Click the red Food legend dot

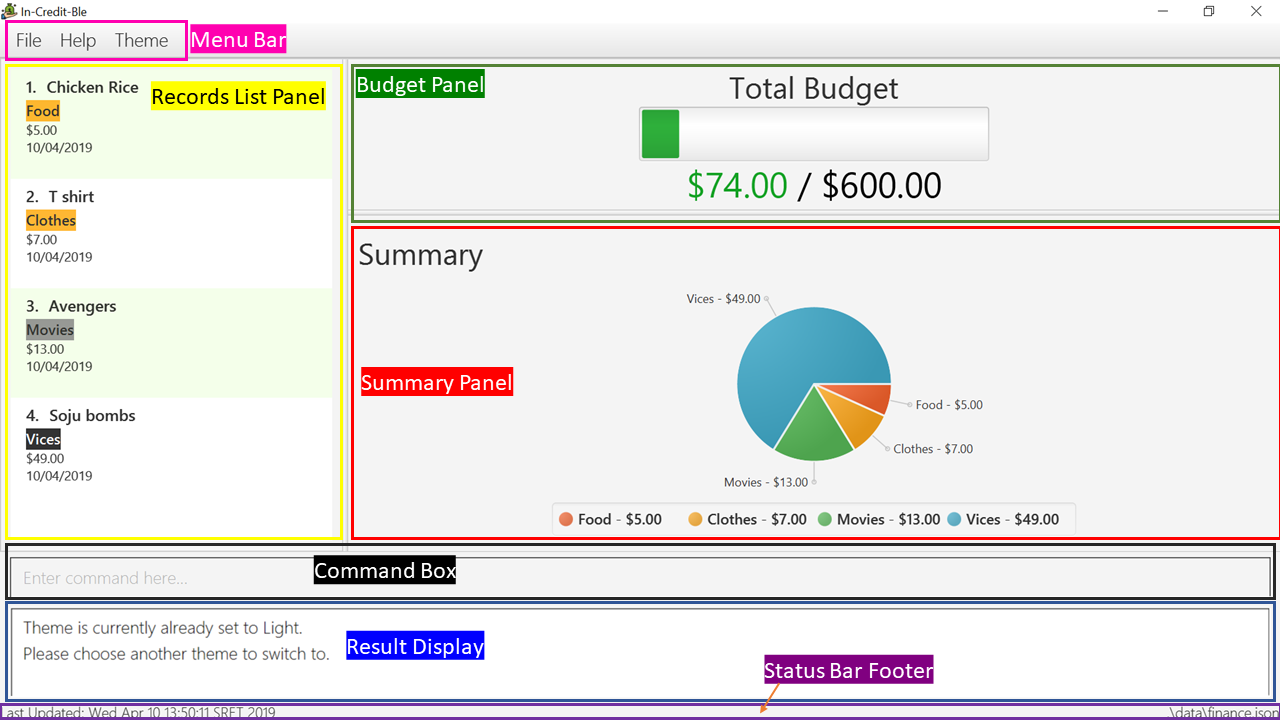[x=566, y=519]
